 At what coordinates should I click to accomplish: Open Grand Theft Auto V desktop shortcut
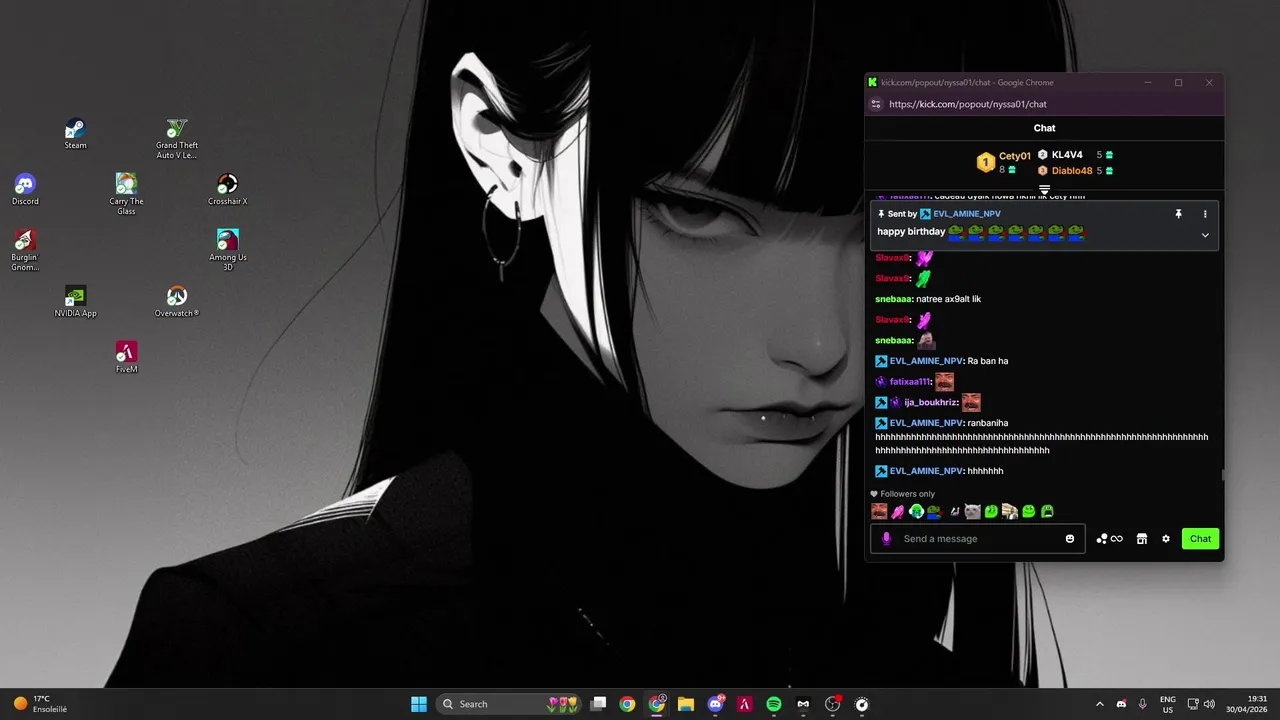coord(176,139)
